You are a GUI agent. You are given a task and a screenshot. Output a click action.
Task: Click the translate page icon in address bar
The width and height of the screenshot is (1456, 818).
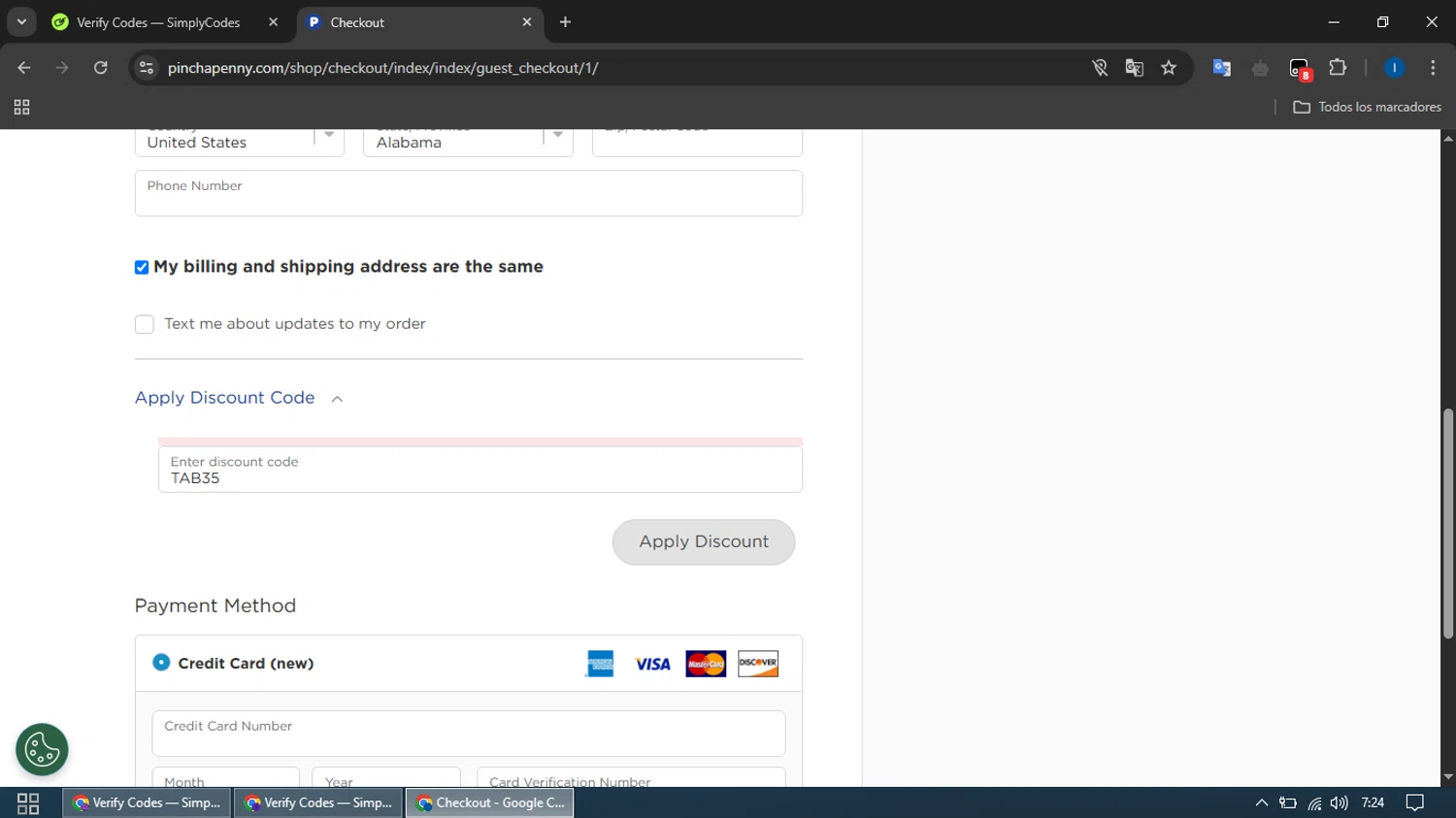pos(1134,68)
